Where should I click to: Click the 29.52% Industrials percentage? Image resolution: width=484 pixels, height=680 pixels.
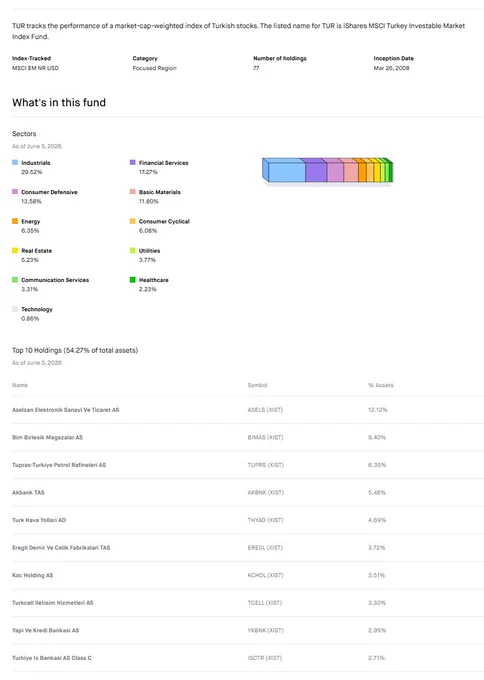[32, 172]
